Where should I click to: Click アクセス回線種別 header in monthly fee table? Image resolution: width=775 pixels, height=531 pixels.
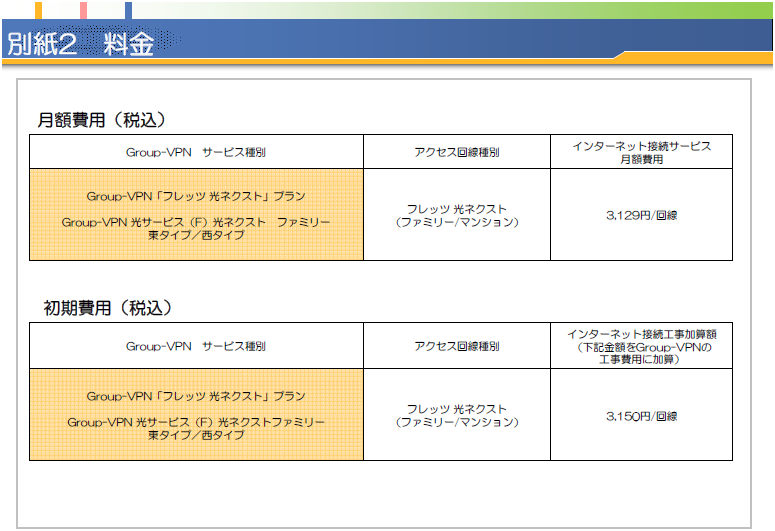point(456,153)
